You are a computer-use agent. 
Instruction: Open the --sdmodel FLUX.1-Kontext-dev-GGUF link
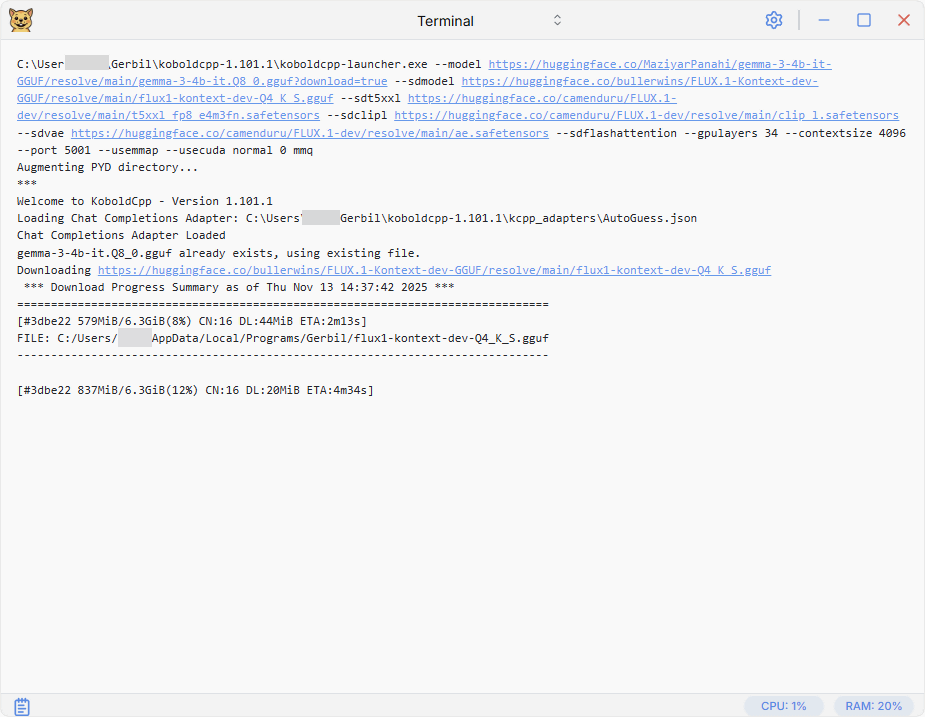pyautogui.click(x=639, y=81)
